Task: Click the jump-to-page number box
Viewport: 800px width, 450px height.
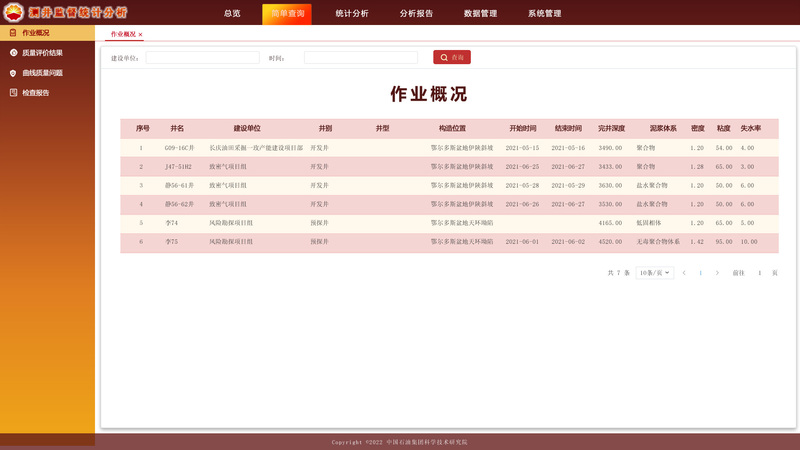Action: 759,273
